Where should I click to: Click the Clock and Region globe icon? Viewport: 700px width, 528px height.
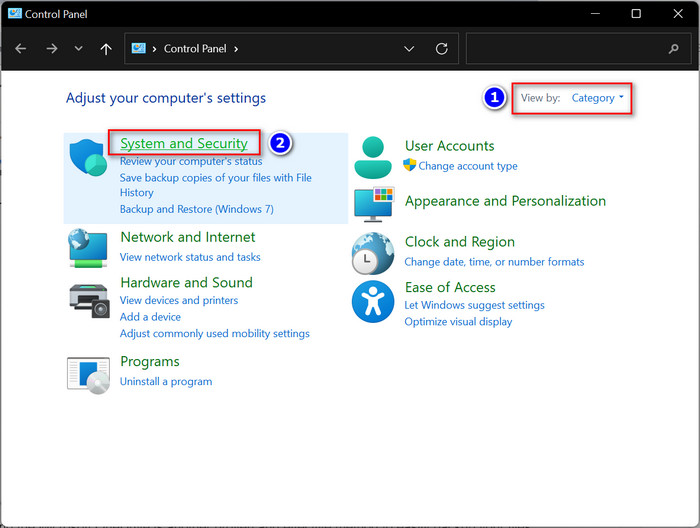coord(373,253)
